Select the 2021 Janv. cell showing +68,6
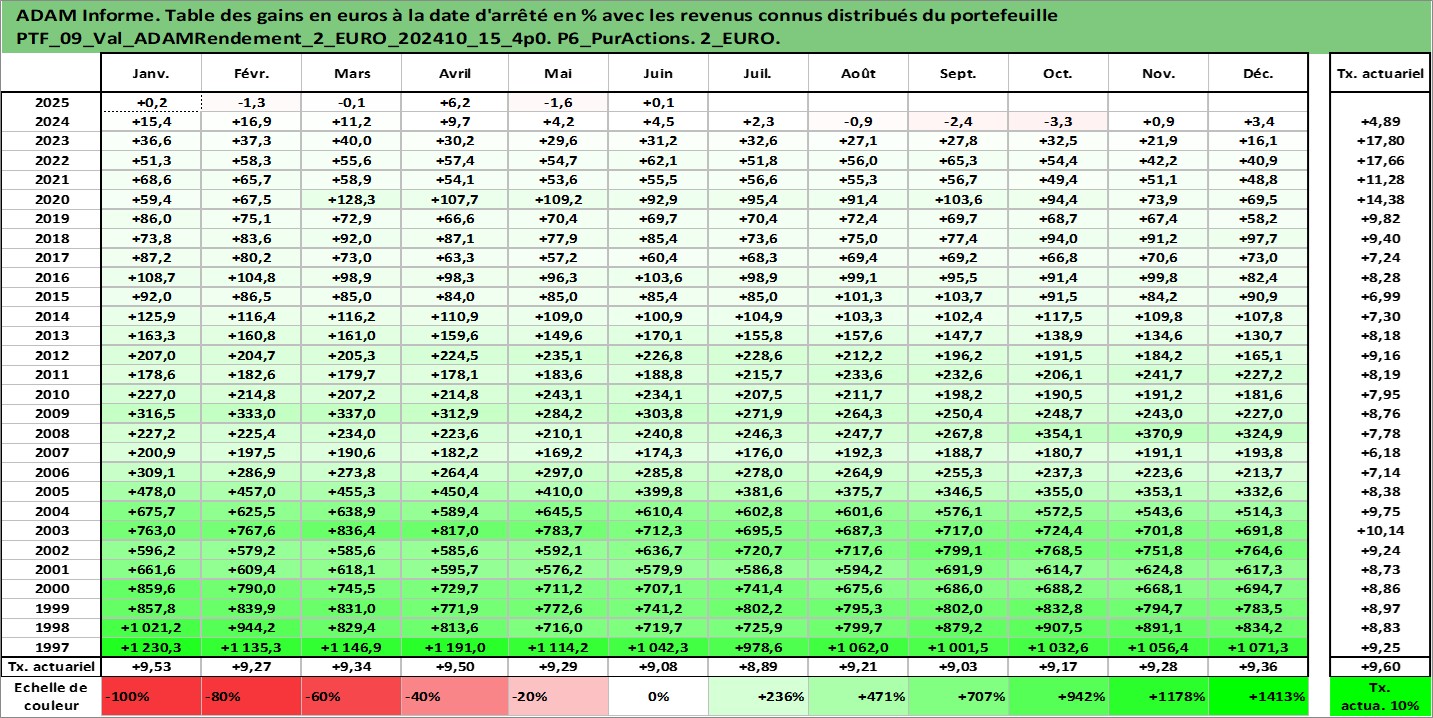The image size is (1433, 718). point(151,180)
